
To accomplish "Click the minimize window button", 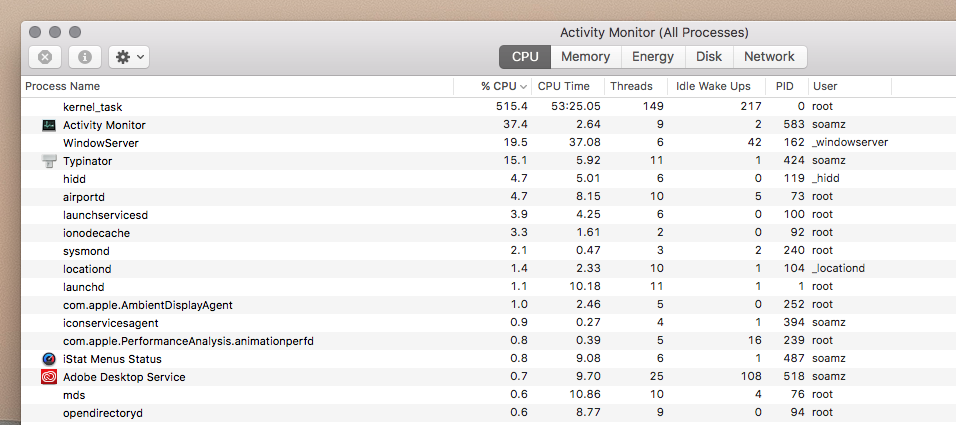I will (x=55, y=32).
